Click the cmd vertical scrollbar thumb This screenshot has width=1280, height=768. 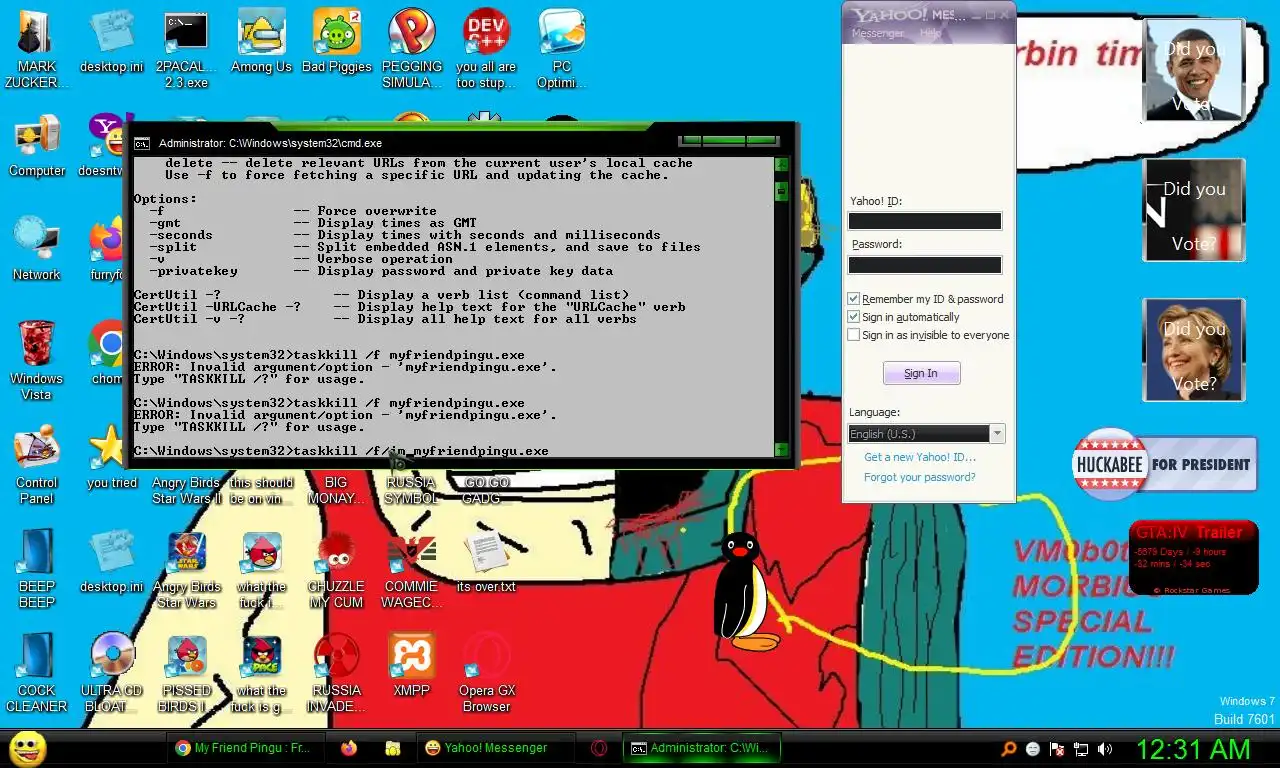click(x=782, y=190)
